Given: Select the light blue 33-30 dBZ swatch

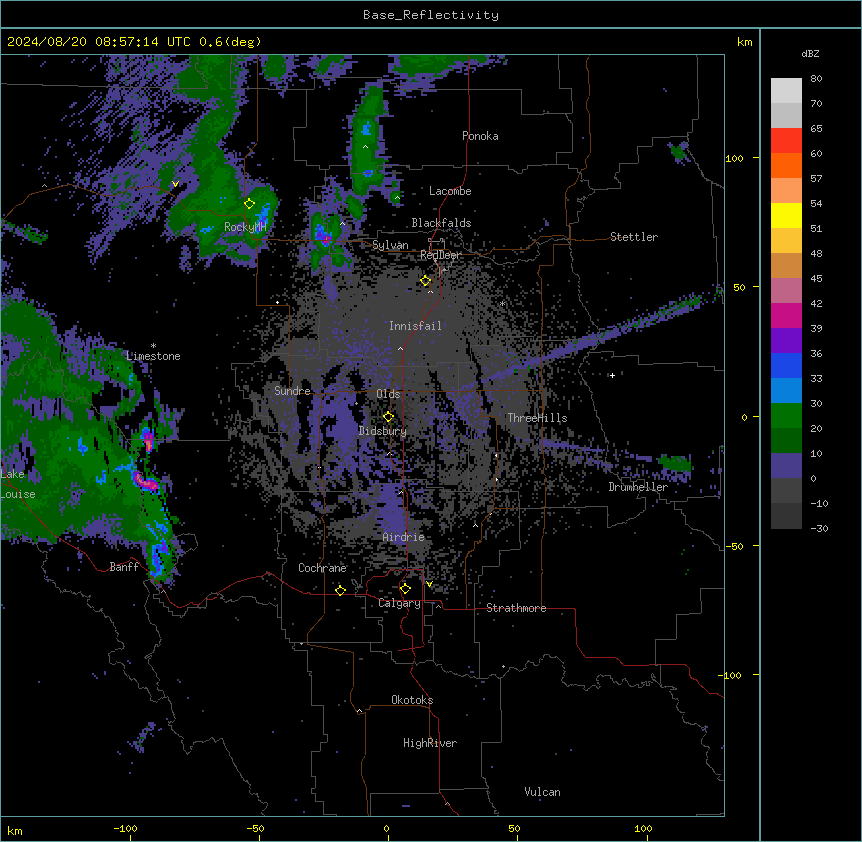Looking at the screenshot, I should coord(786,390).
